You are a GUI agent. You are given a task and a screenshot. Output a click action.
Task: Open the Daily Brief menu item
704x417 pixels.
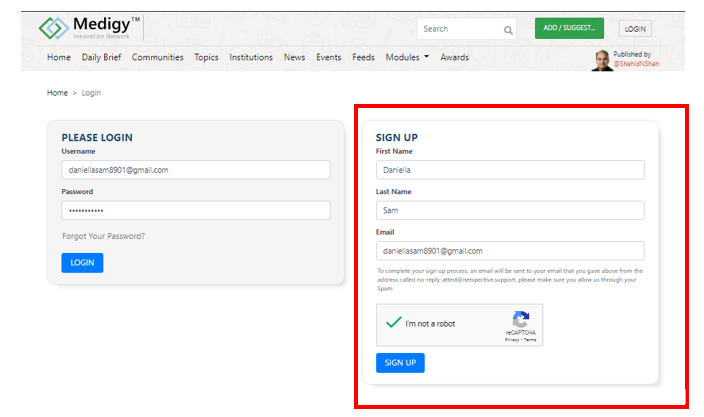pyautogui.click(x=101, y=57)
